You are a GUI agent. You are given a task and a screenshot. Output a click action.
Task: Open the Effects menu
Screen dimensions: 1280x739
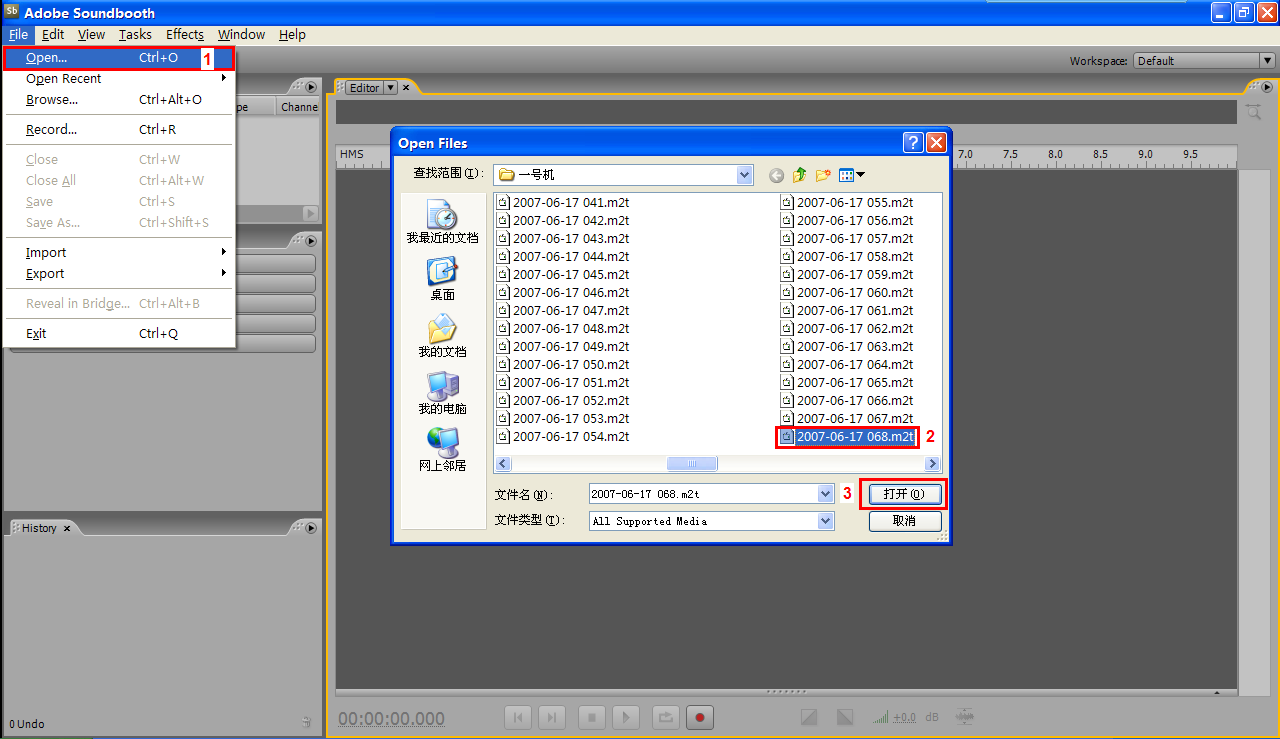(185, 34)
